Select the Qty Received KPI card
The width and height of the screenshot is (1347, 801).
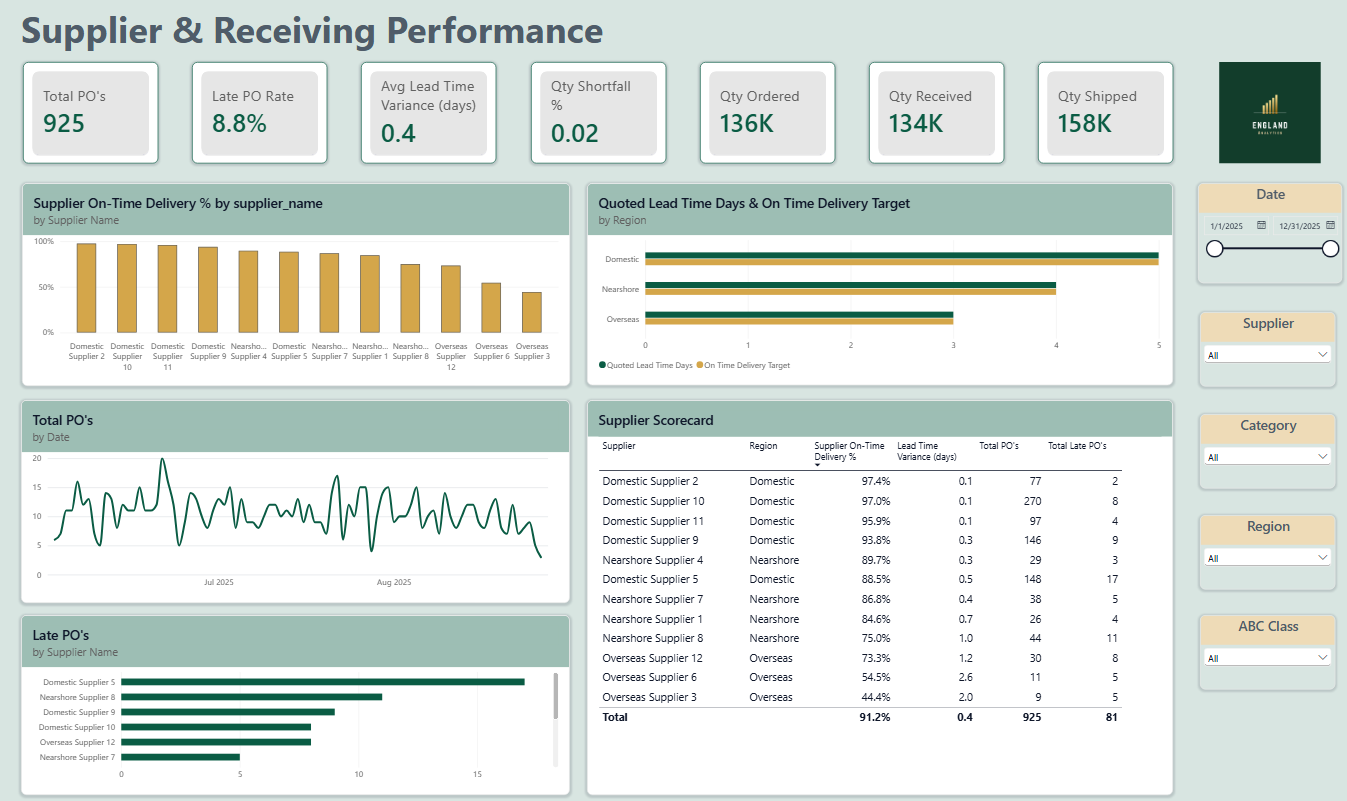936,113
